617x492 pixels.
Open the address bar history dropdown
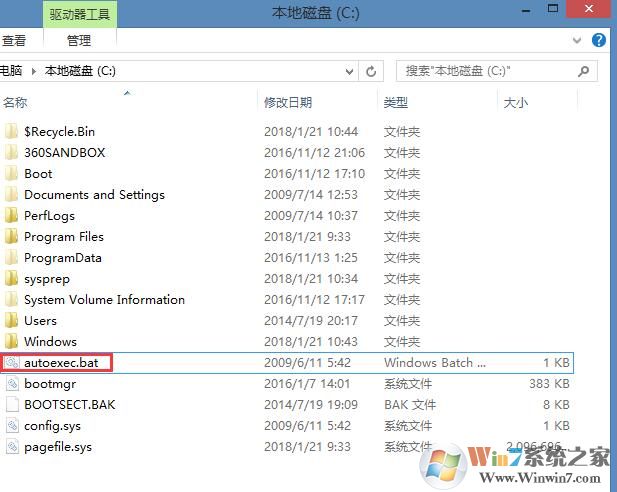tap(349, 72)
